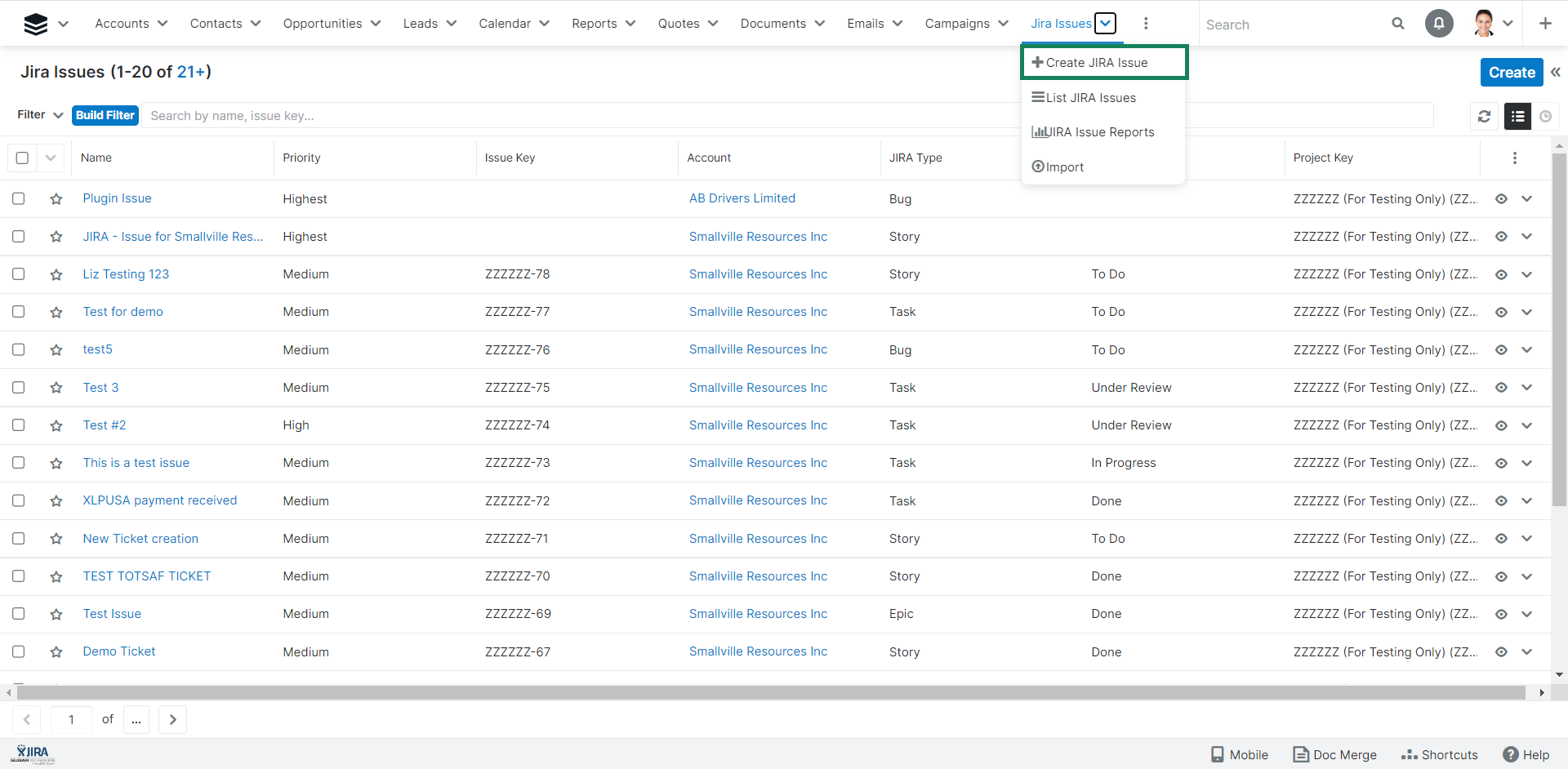1568x769 pixels.
Task: Open the activity stream clock icon
Action: 1545,117
